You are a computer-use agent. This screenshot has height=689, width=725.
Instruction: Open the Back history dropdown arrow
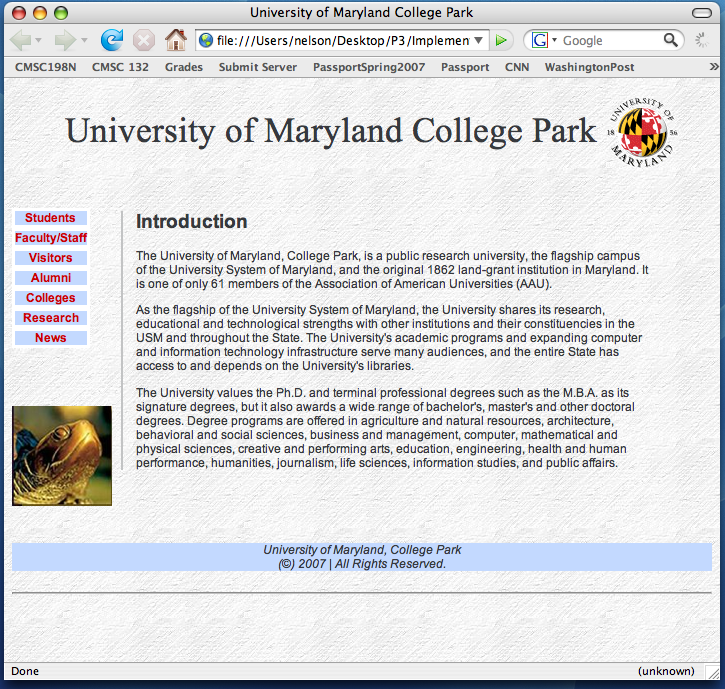[38, 40]
